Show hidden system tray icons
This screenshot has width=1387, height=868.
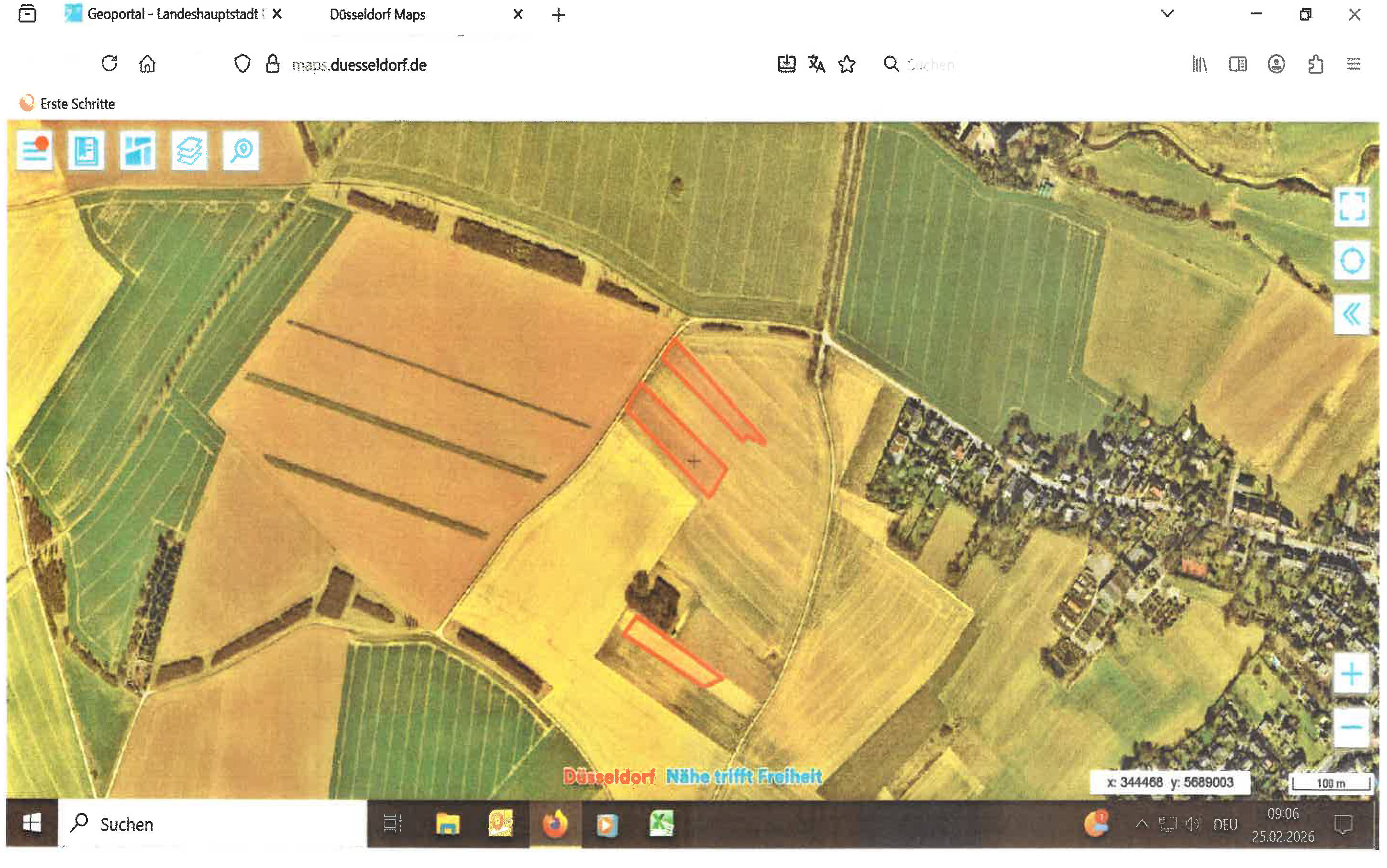tap(1142, 824)
